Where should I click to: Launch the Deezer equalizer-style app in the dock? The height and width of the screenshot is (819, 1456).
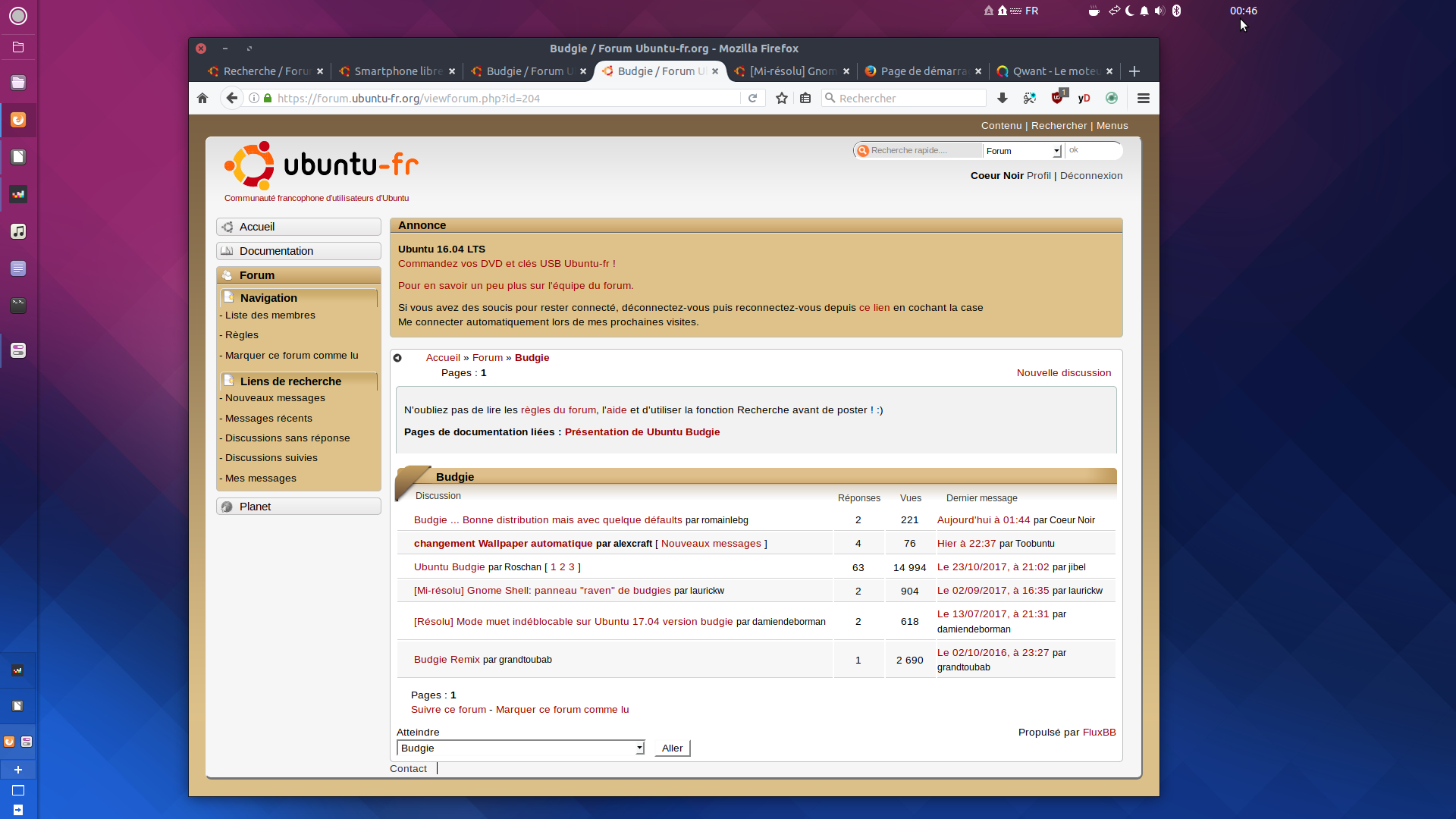(x=18, y=194)
